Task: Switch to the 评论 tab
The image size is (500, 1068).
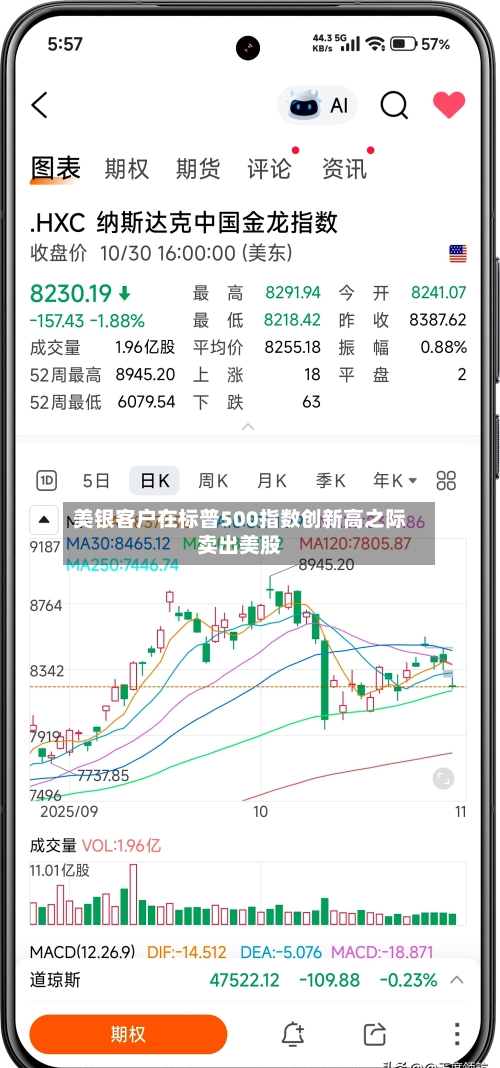Action: coord(270,169)
